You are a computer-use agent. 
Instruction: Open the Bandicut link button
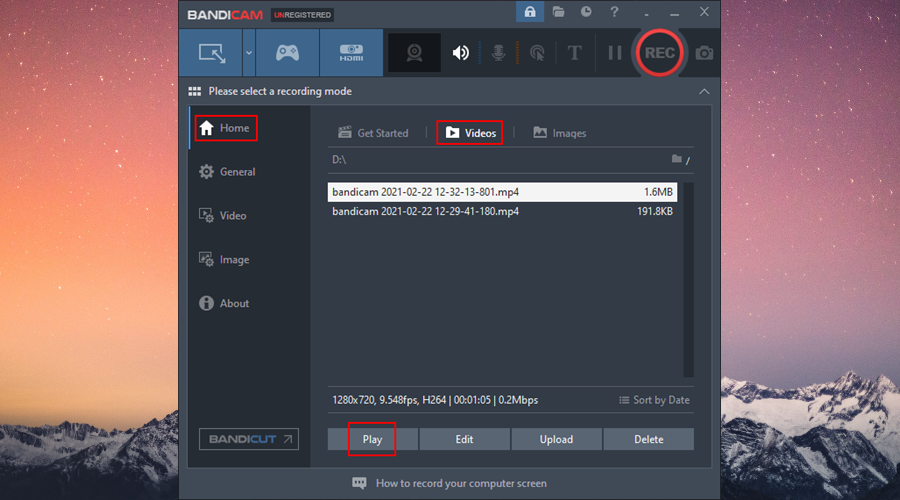click(249, 439)
